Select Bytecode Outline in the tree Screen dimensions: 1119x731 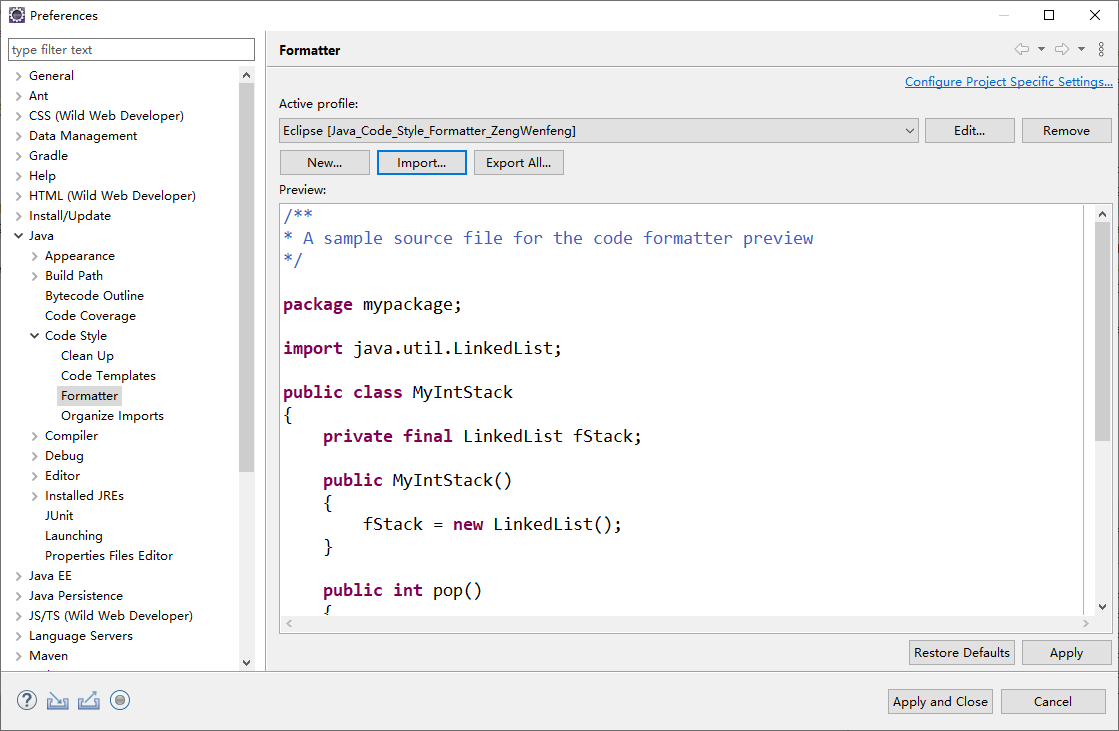tap(94, 296)
